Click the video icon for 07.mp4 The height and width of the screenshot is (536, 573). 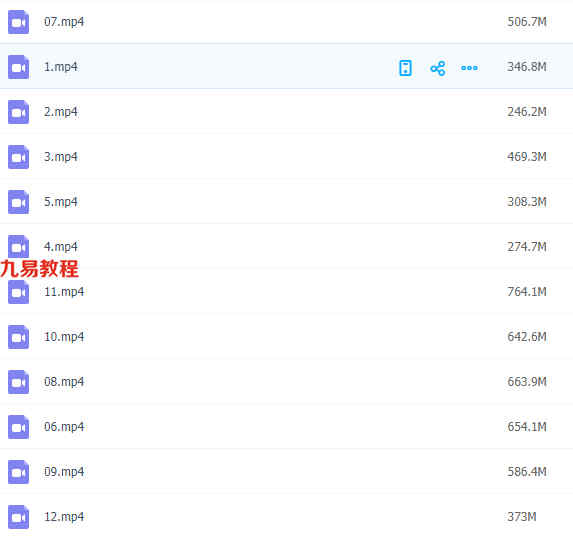pyautogui.click(x=19, y=22)
